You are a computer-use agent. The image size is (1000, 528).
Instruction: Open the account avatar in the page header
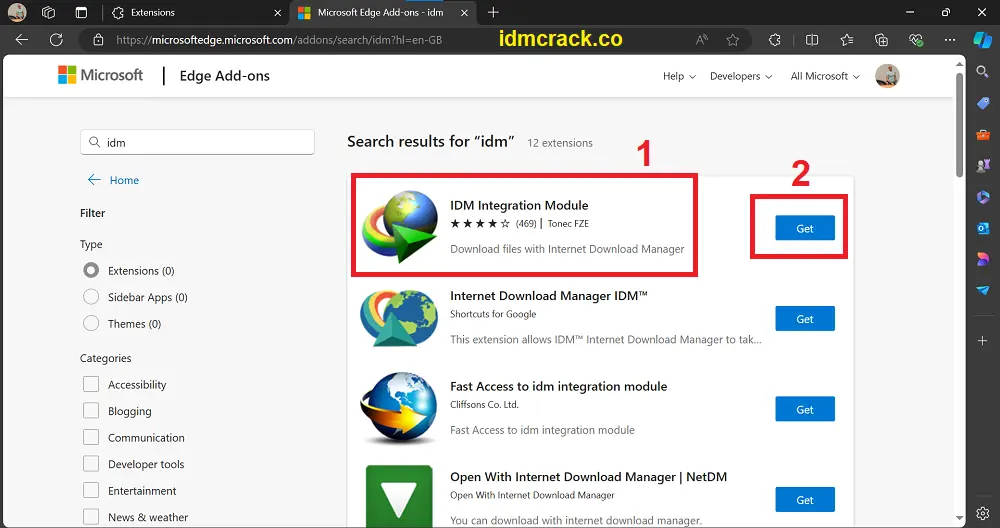pyautogui.click(x=887, y=76)
